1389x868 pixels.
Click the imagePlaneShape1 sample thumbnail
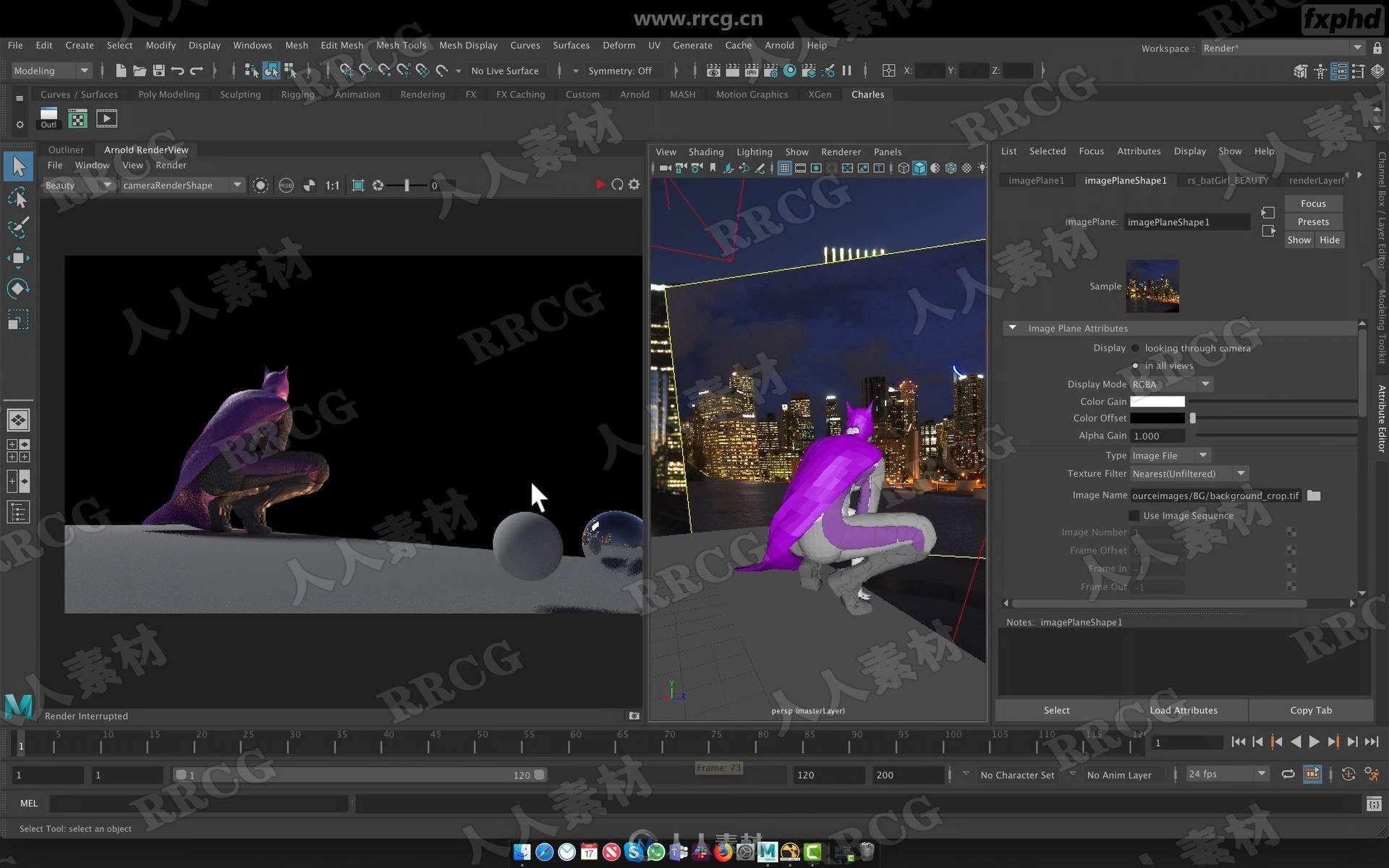pyautogui.click(x=1154, y=287)
